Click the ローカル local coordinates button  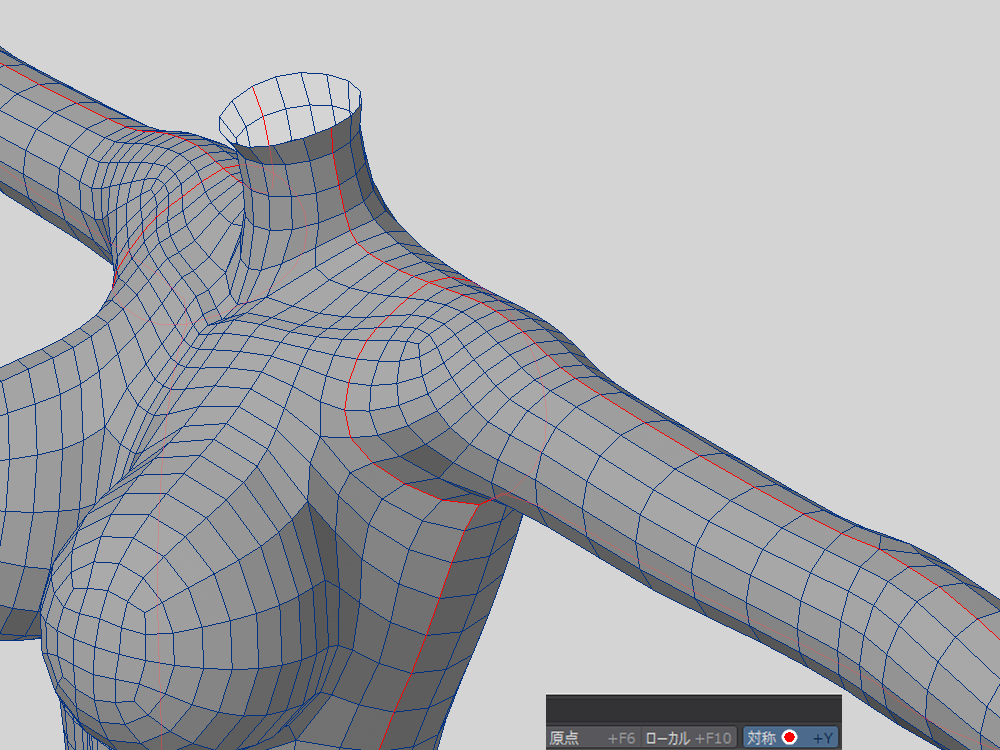[x=666, y=738]
